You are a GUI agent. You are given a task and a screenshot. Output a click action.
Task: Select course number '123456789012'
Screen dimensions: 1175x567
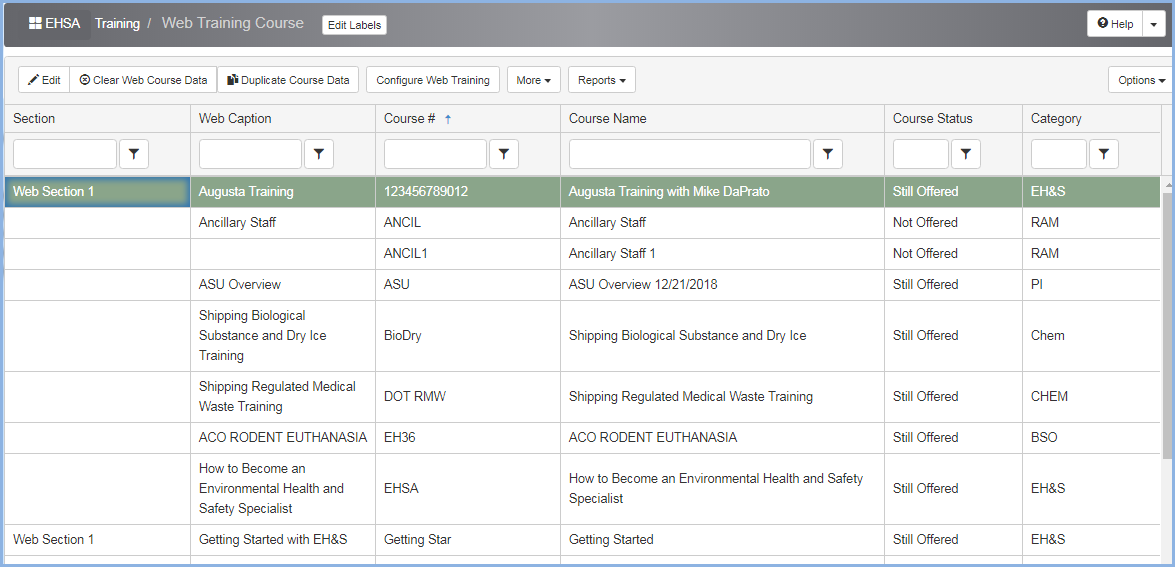tap(468, 192)
